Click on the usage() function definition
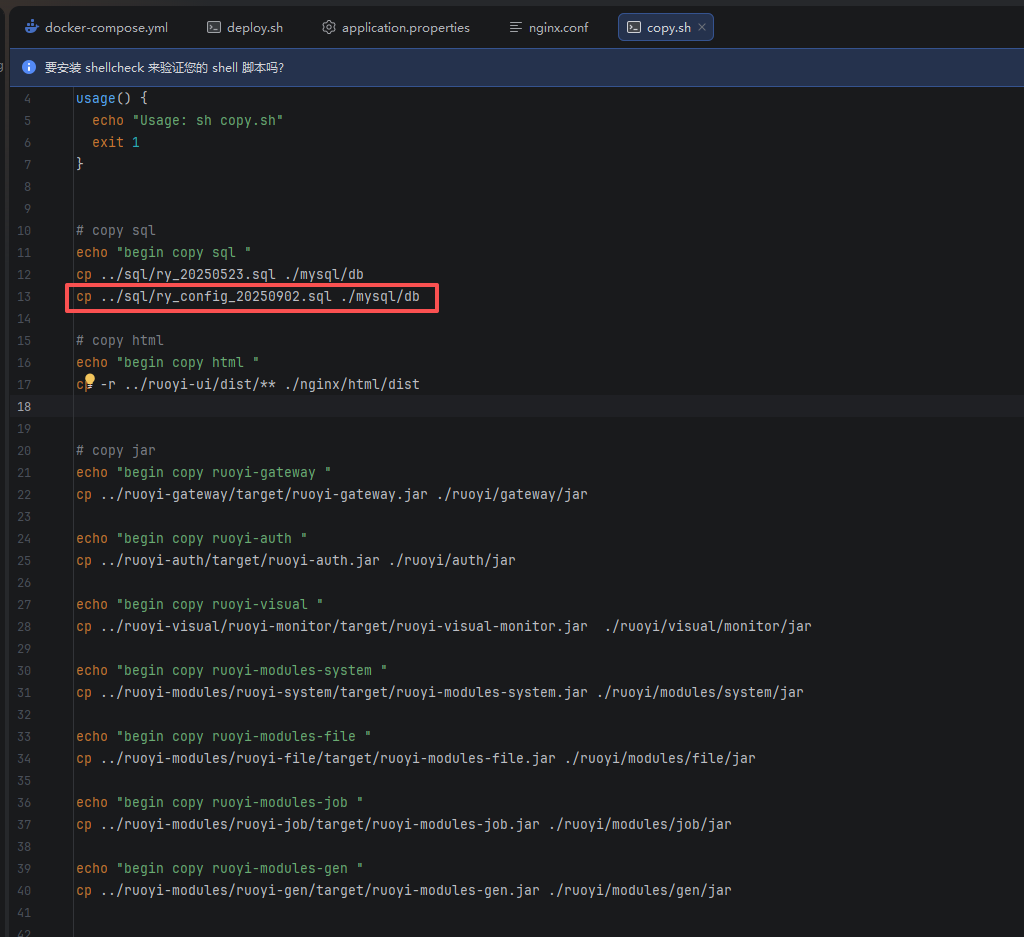This screenshot has height=937, width=1024. pos(112,99)
